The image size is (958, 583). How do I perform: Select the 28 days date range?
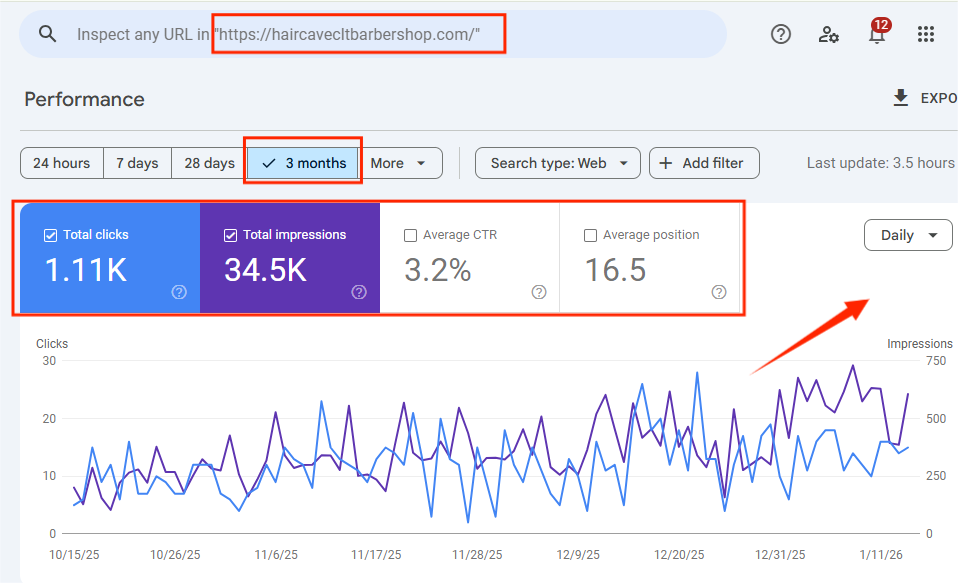(x=209, y=163)
